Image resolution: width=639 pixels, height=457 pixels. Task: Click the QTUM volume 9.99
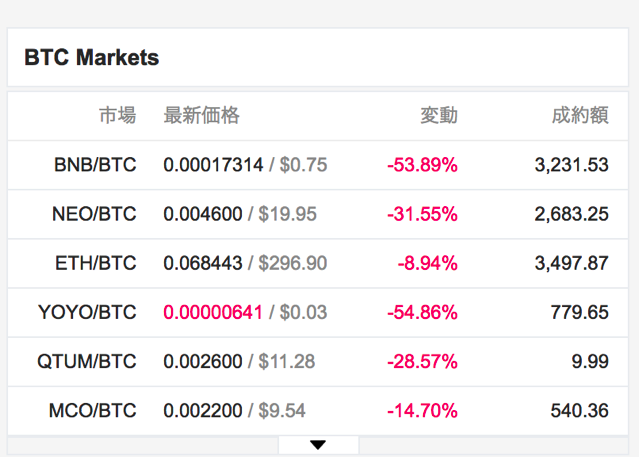(590, 362)
